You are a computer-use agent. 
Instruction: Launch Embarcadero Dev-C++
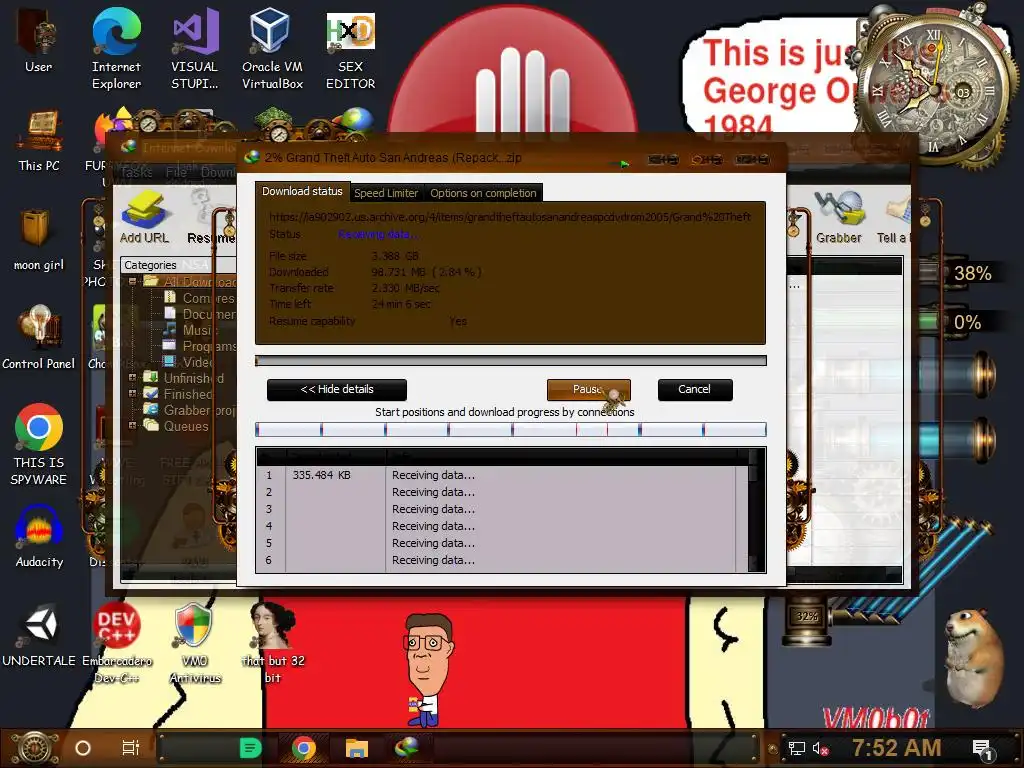coord(116,643)
